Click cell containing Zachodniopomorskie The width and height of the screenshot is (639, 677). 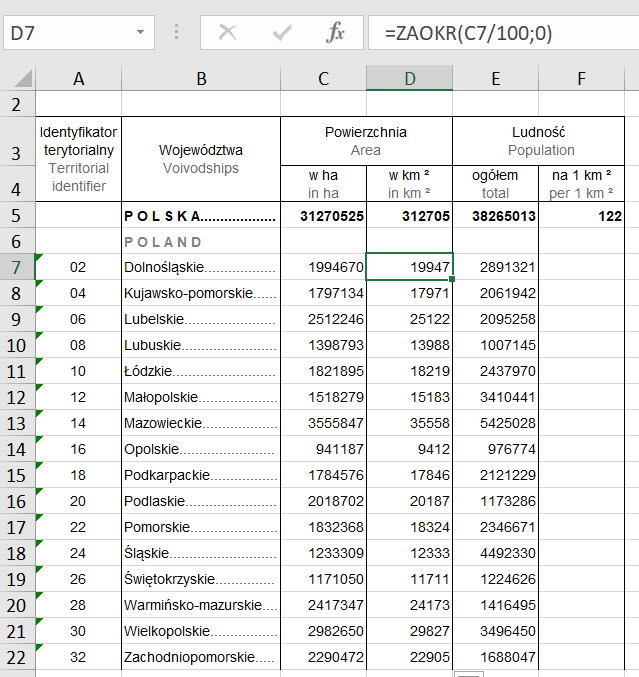pyautogui.click(x=200, y=657)
